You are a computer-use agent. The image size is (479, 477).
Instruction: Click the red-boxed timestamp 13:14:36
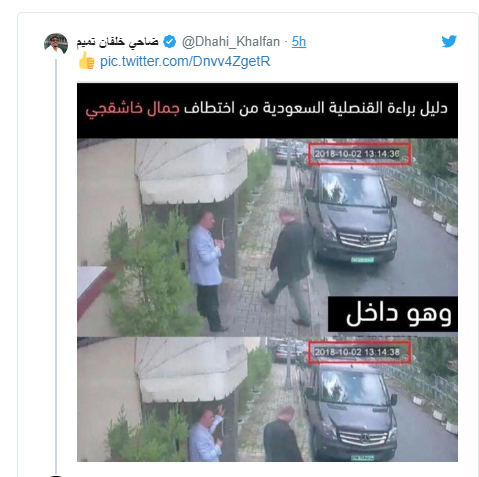point(359,154)
